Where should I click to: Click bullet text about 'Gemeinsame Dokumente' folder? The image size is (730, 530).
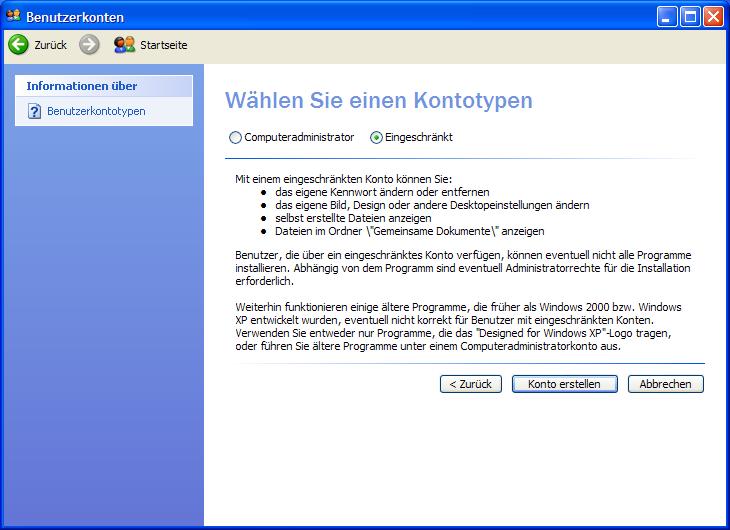(410, 231)
